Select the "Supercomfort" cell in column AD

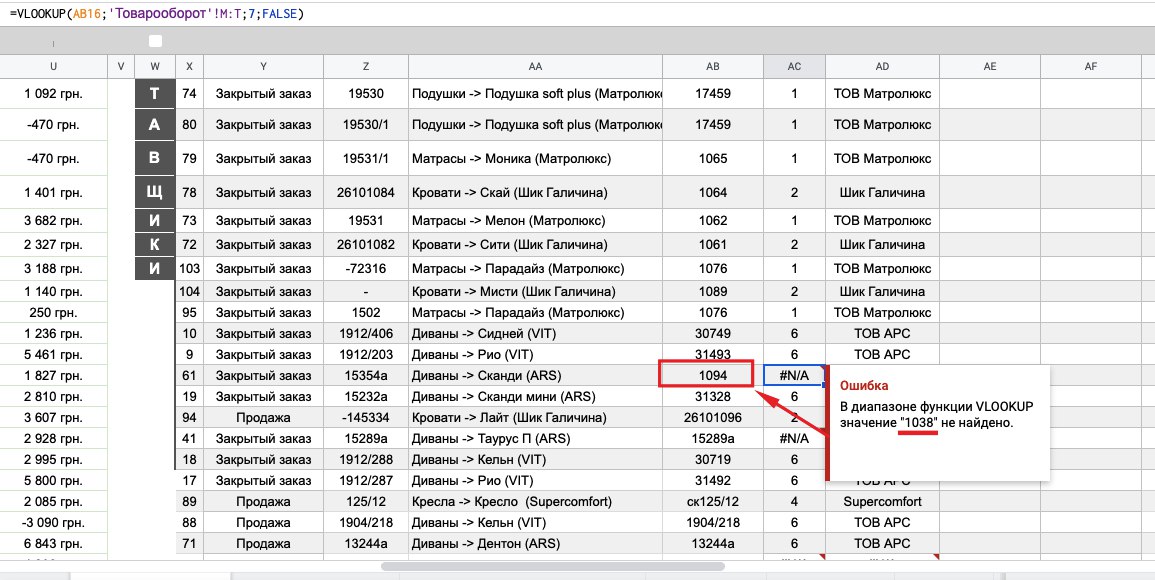click(x=882, y=501)
